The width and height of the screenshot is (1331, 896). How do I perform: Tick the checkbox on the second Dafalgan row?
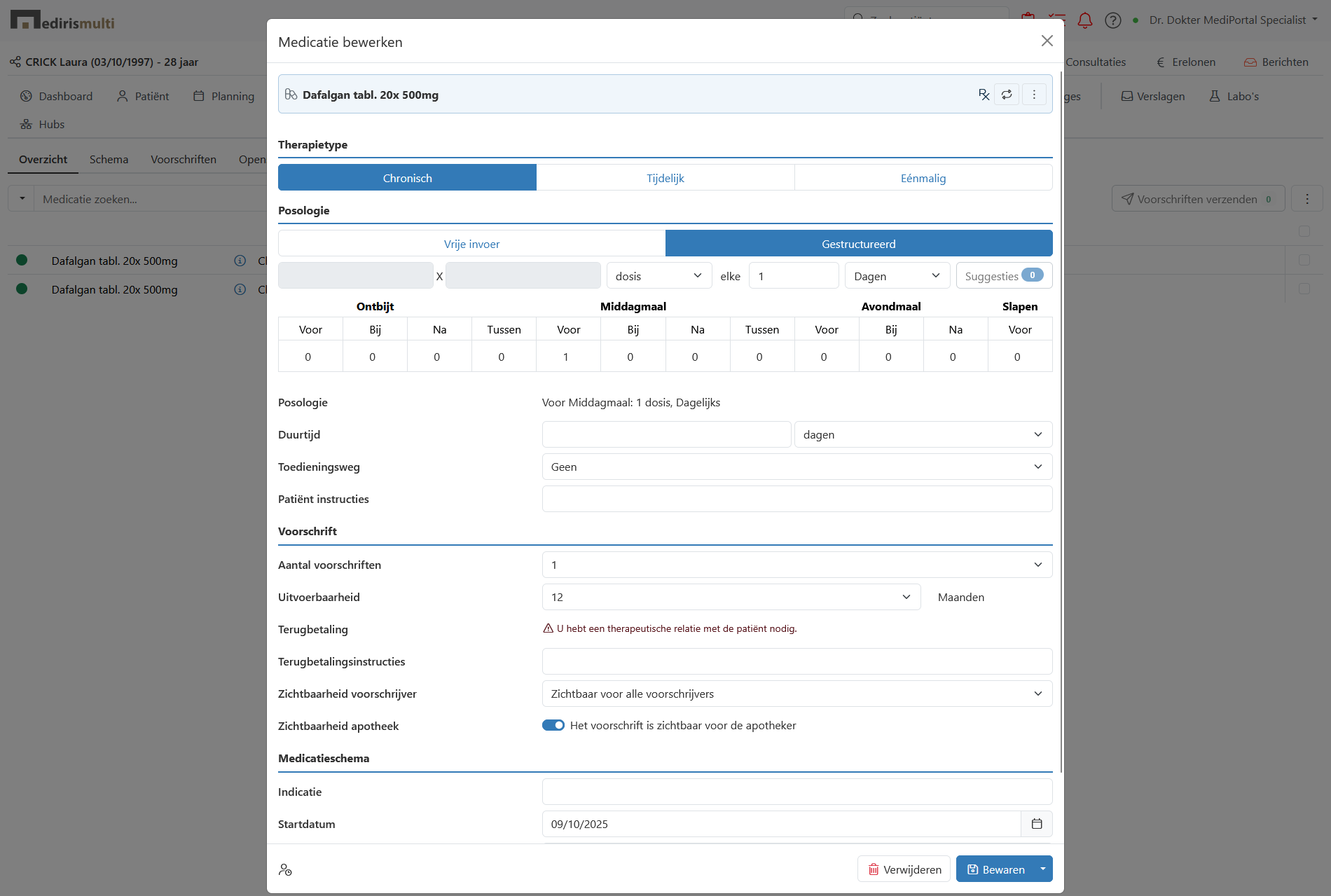point(1304,289)
